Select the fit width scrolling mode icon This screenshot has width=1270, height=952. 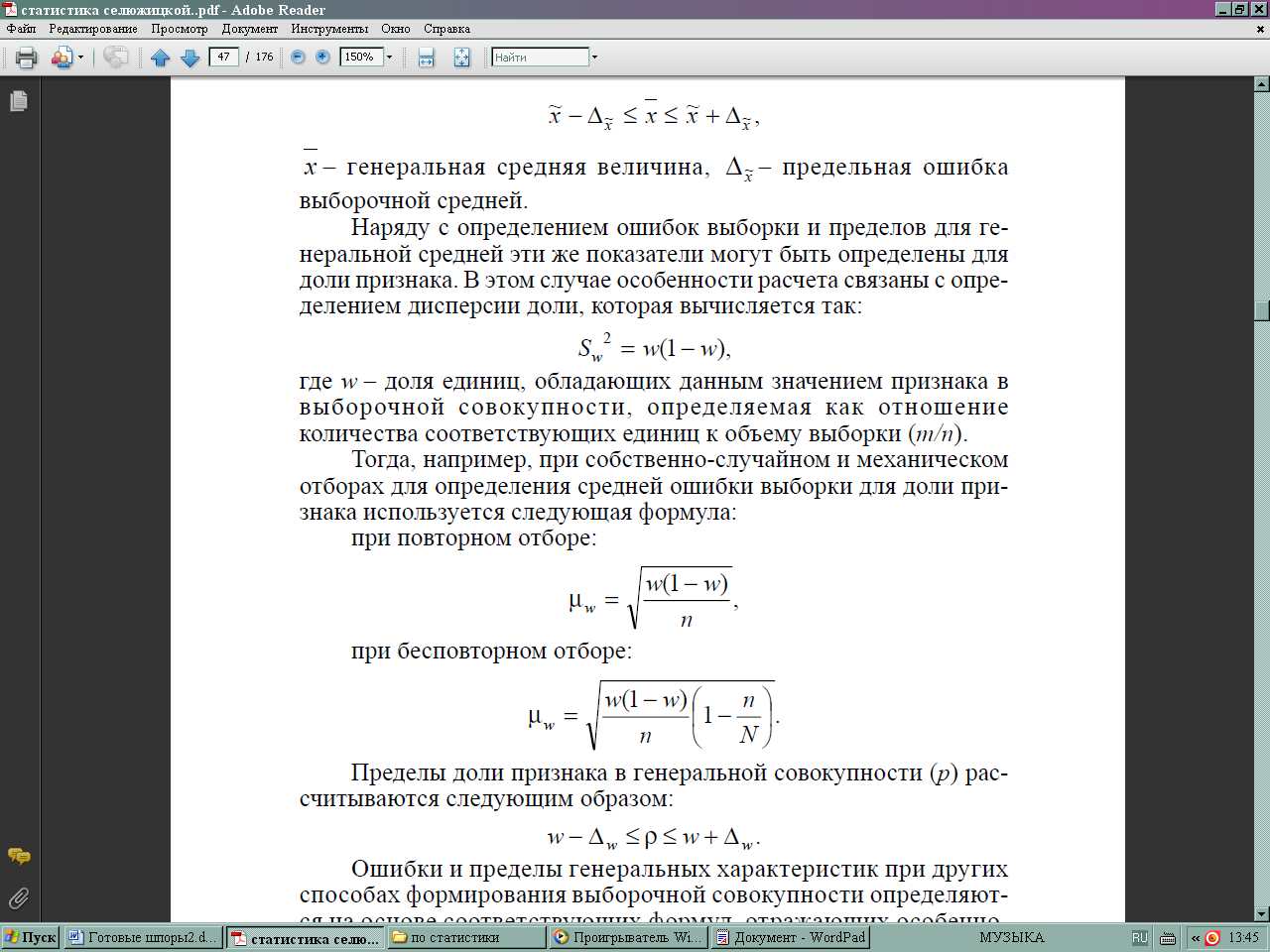[x=426, y=58]
